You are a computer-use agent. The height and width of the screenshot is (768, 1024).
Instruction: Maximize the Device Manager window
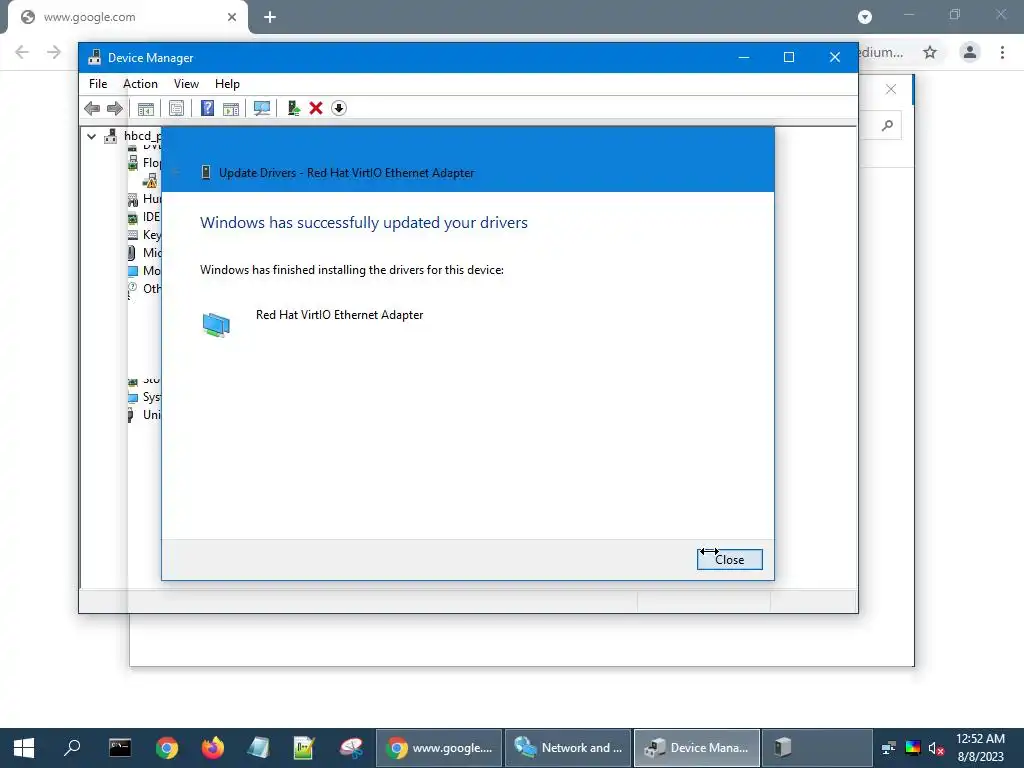(x=789, y=57)
